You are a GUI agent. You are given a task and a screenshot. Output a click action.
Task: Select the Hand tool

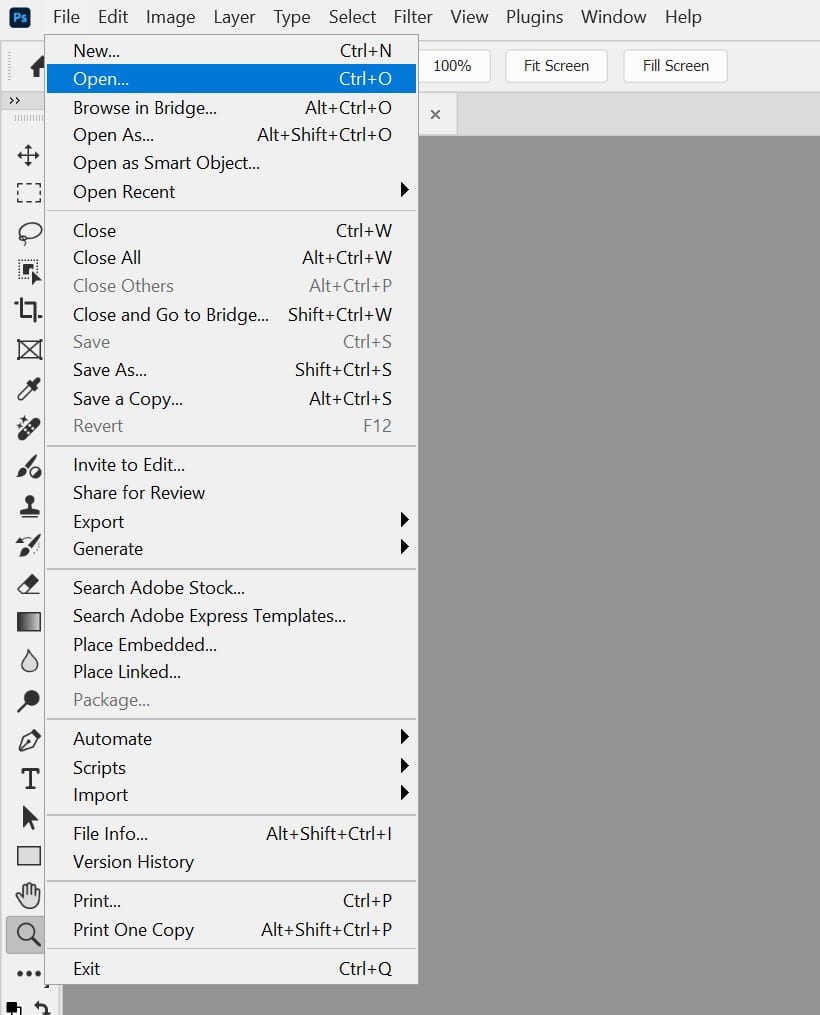coord(28,894)
